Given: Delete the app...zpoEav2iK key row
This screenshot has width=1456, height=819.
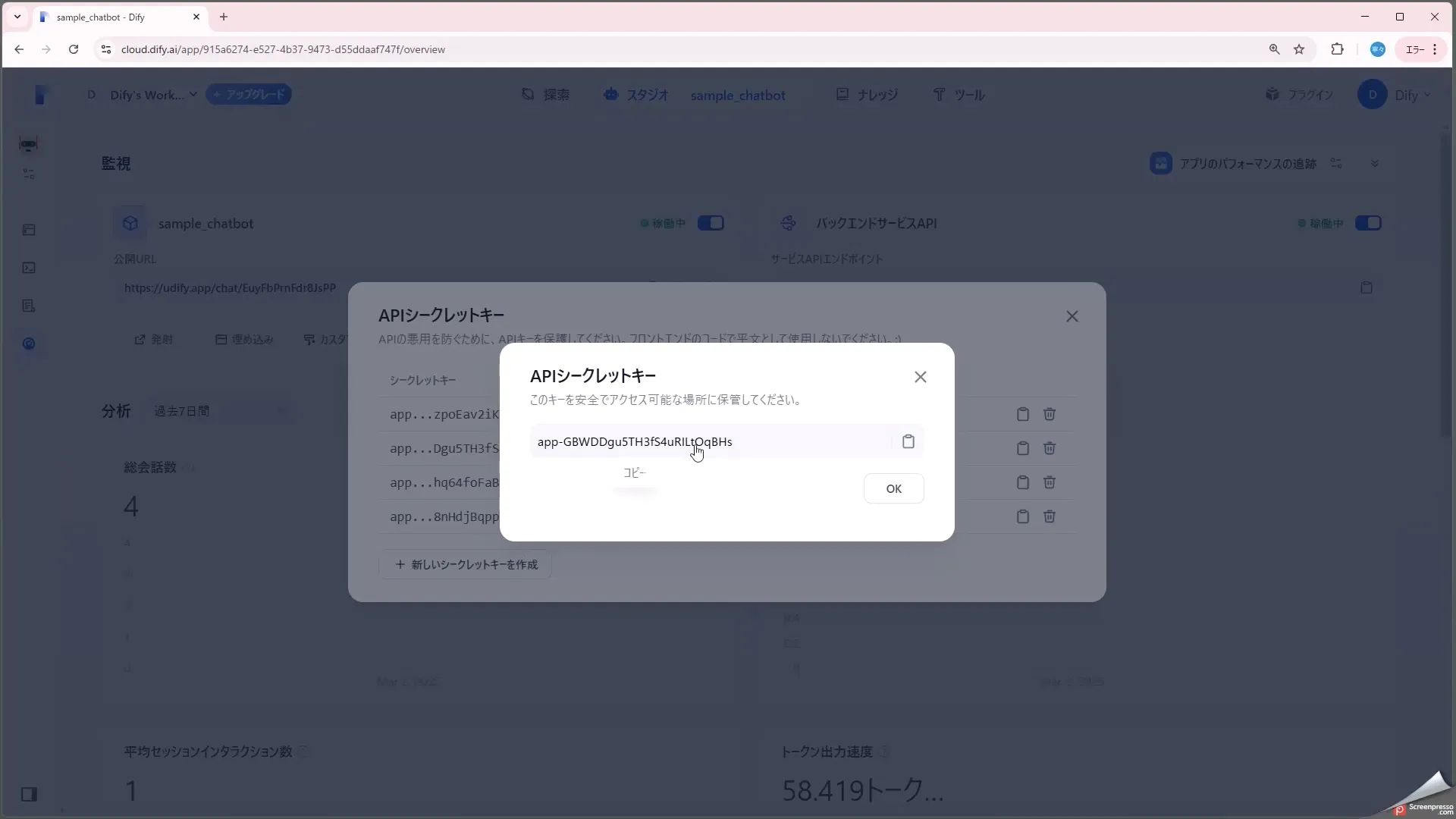Looking at the screenshot, I should point(1049,414).
